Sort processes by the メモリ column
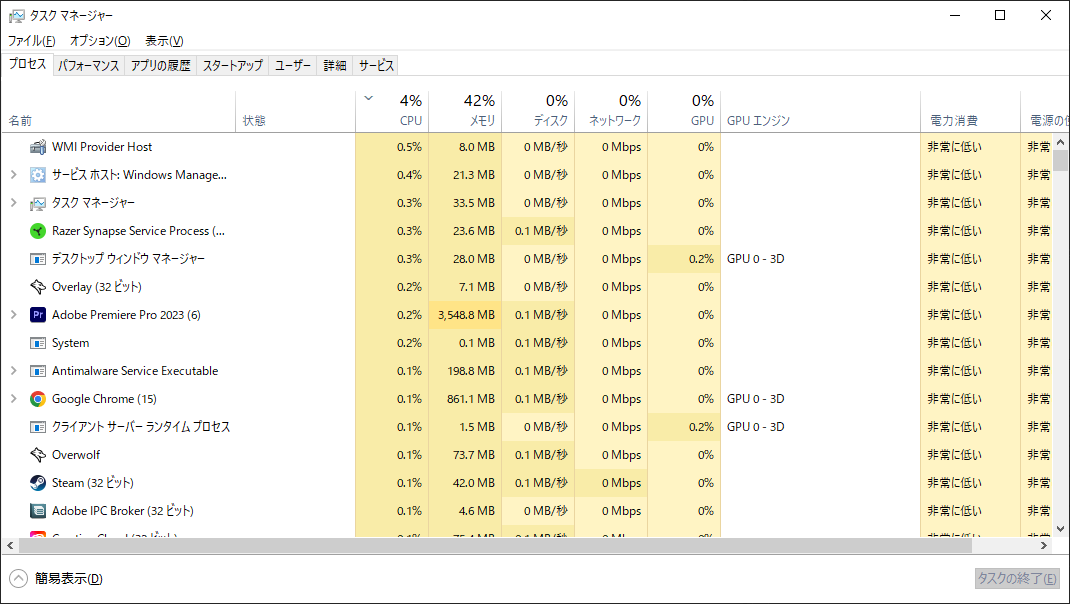 tap(478, 110)
